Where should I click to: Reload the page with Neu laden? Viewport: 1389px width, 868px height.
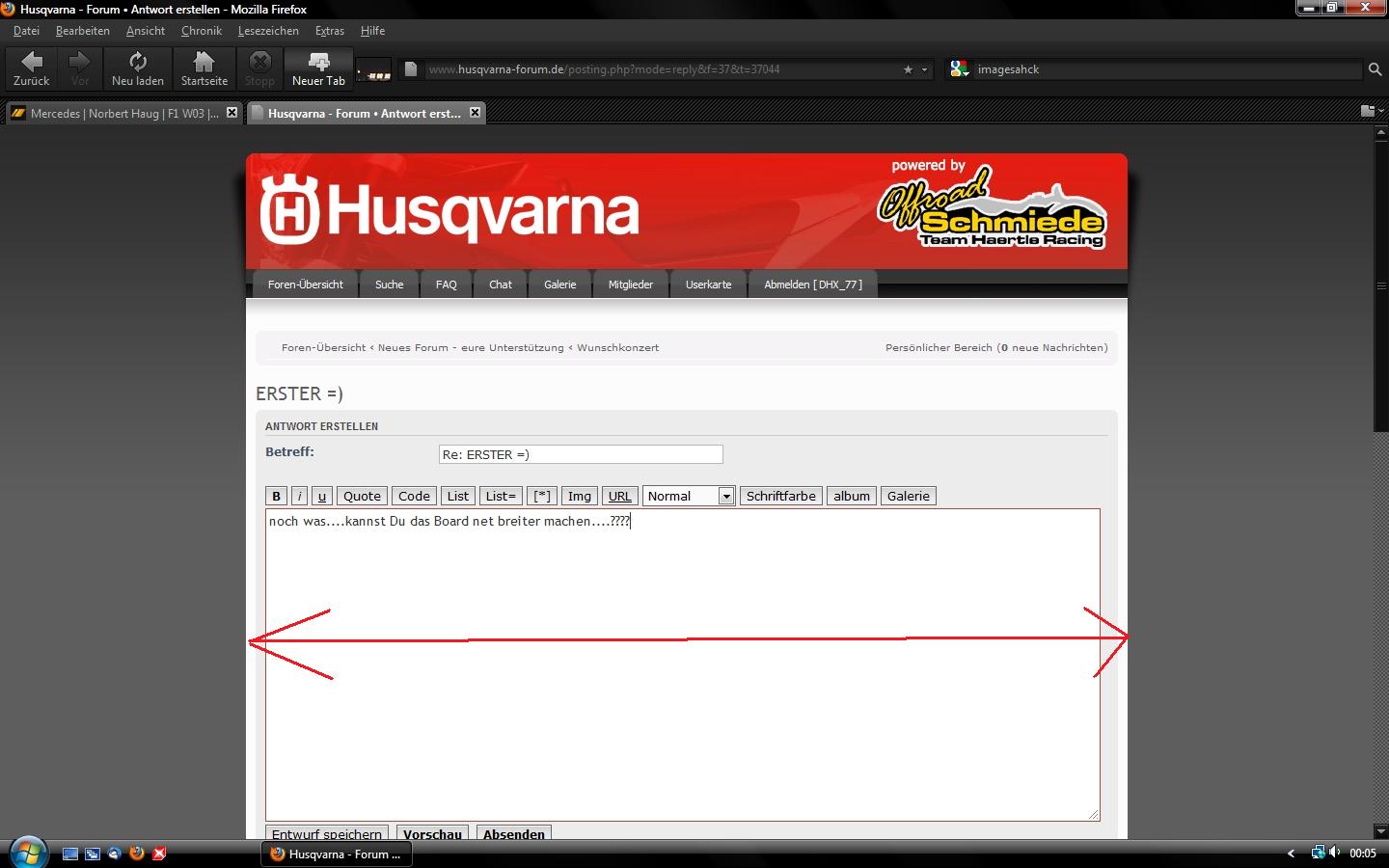pyautogui.click(x=137, y=68)
